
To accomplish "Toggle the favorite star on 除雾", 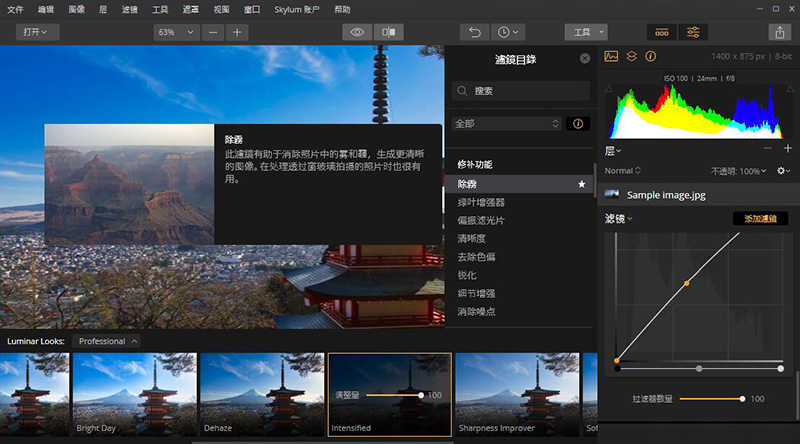I will pyautogui.click(x=582, y=184).
